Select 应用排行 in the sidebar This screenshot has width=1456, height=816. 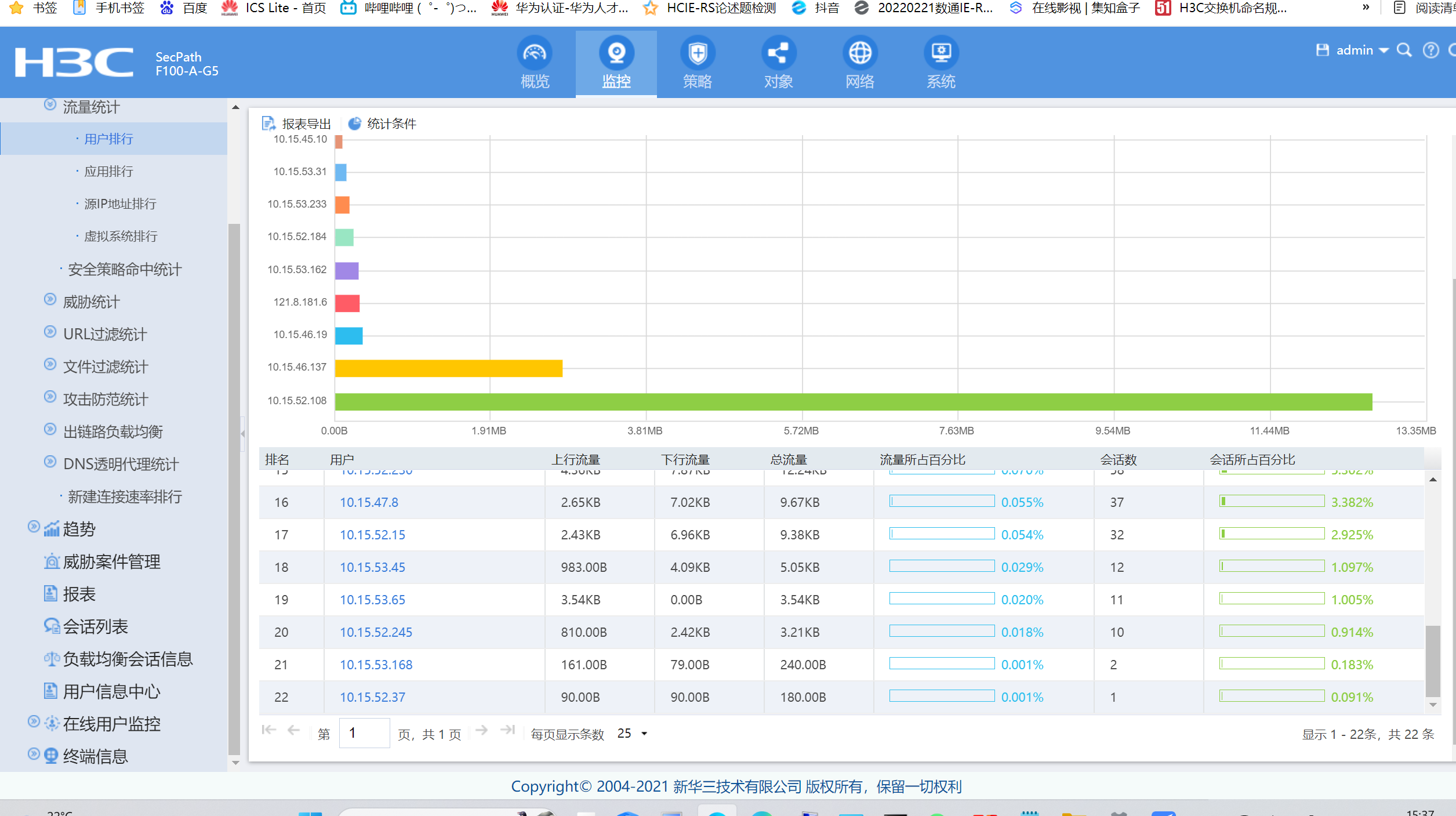point(108,172)
